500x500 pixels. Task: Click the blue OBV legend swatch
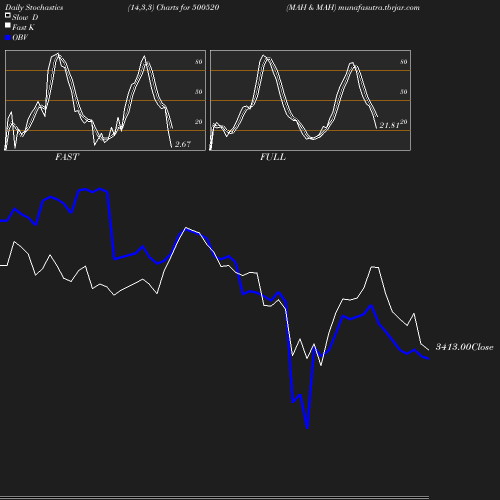(x=8, y=38)
